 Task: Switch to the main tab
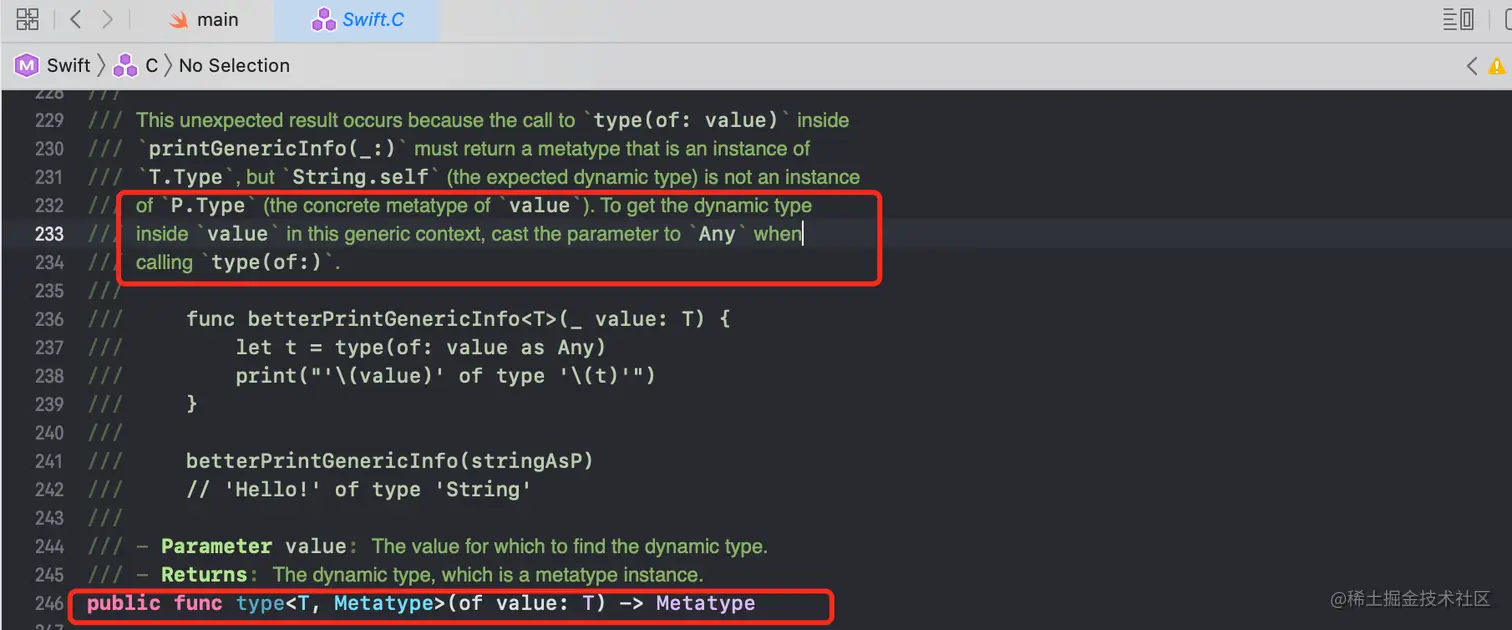203,20
